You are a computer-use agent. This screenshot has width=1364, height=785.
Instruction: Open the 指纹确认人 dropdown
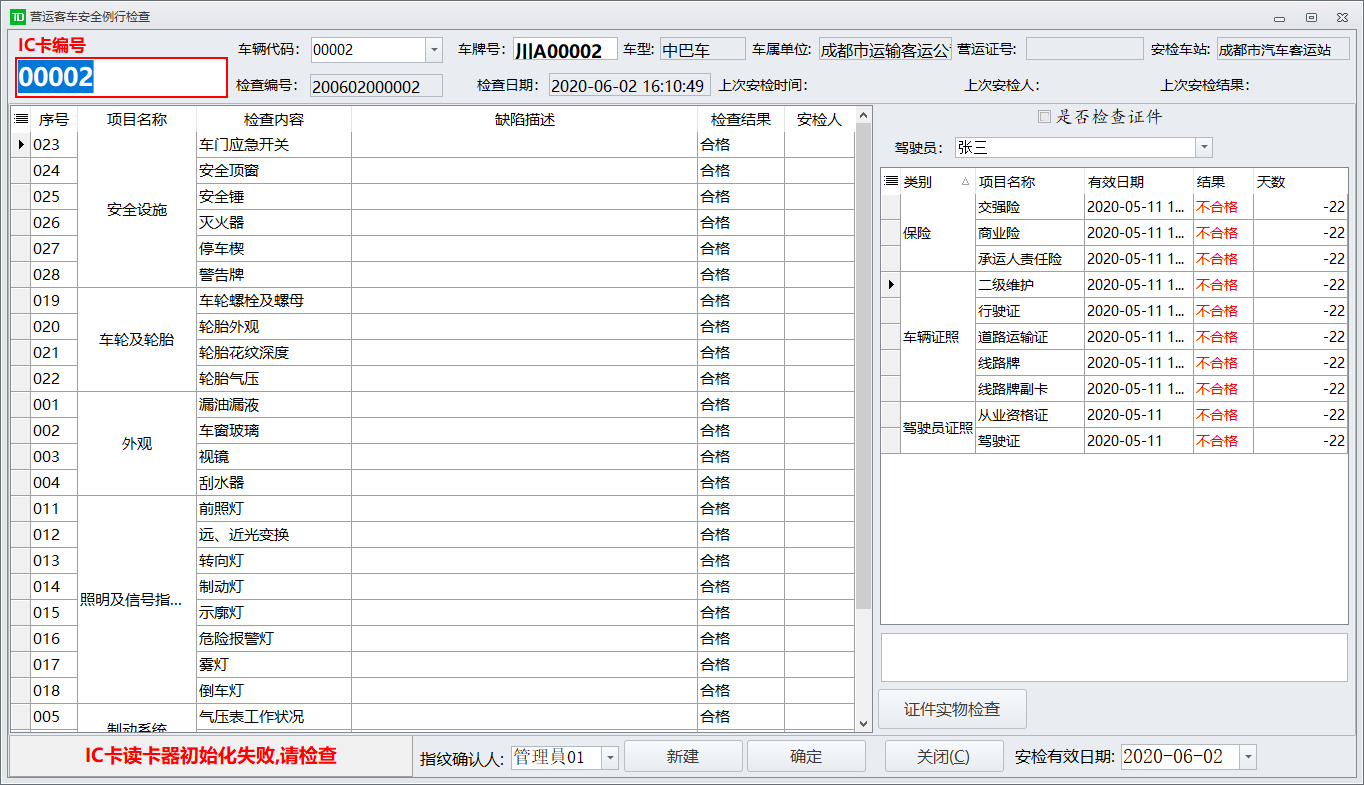610,758
